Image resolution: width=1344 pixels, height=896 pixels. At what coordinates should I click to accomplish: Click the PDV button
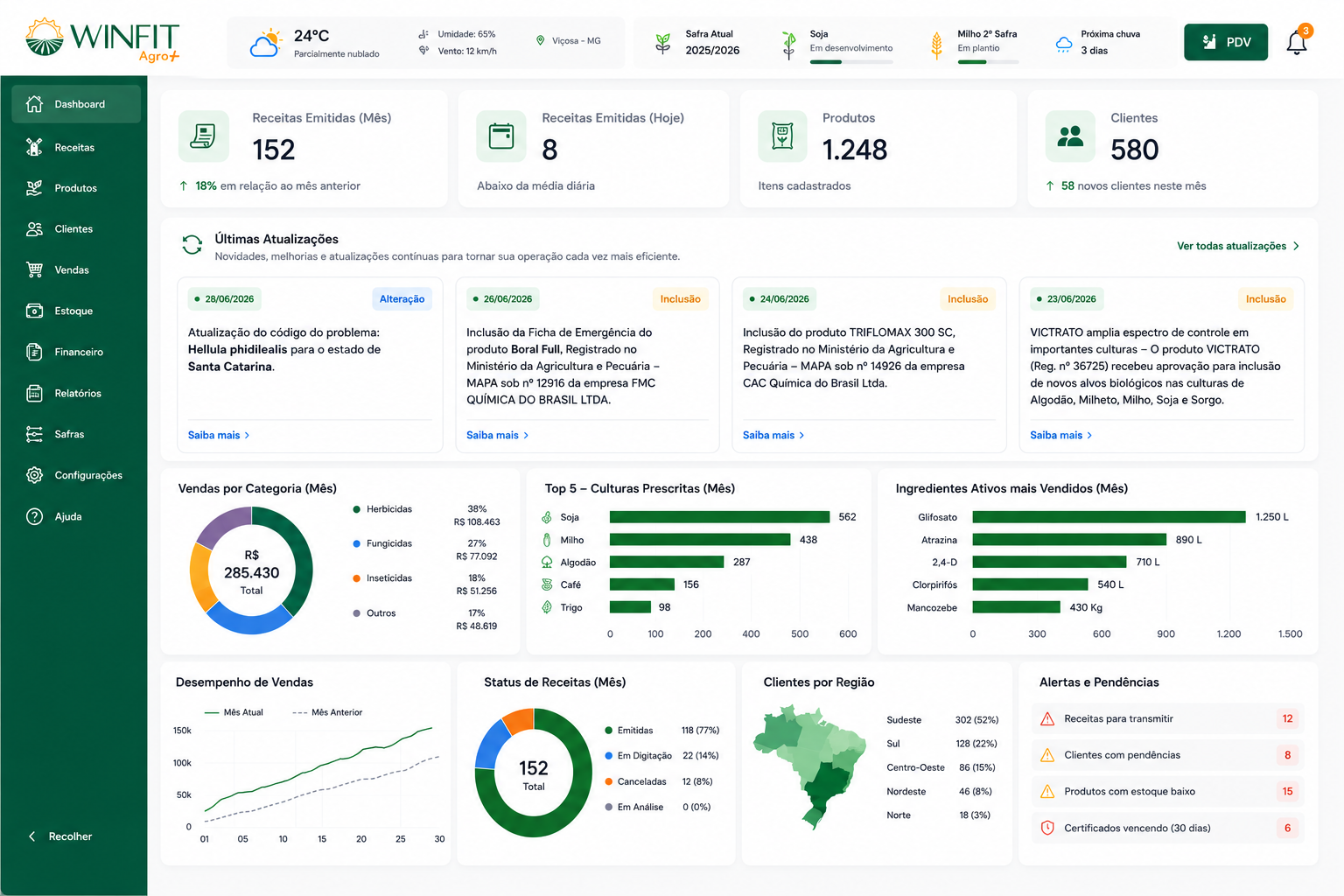pyautogui.click(x=1225, y=42)
